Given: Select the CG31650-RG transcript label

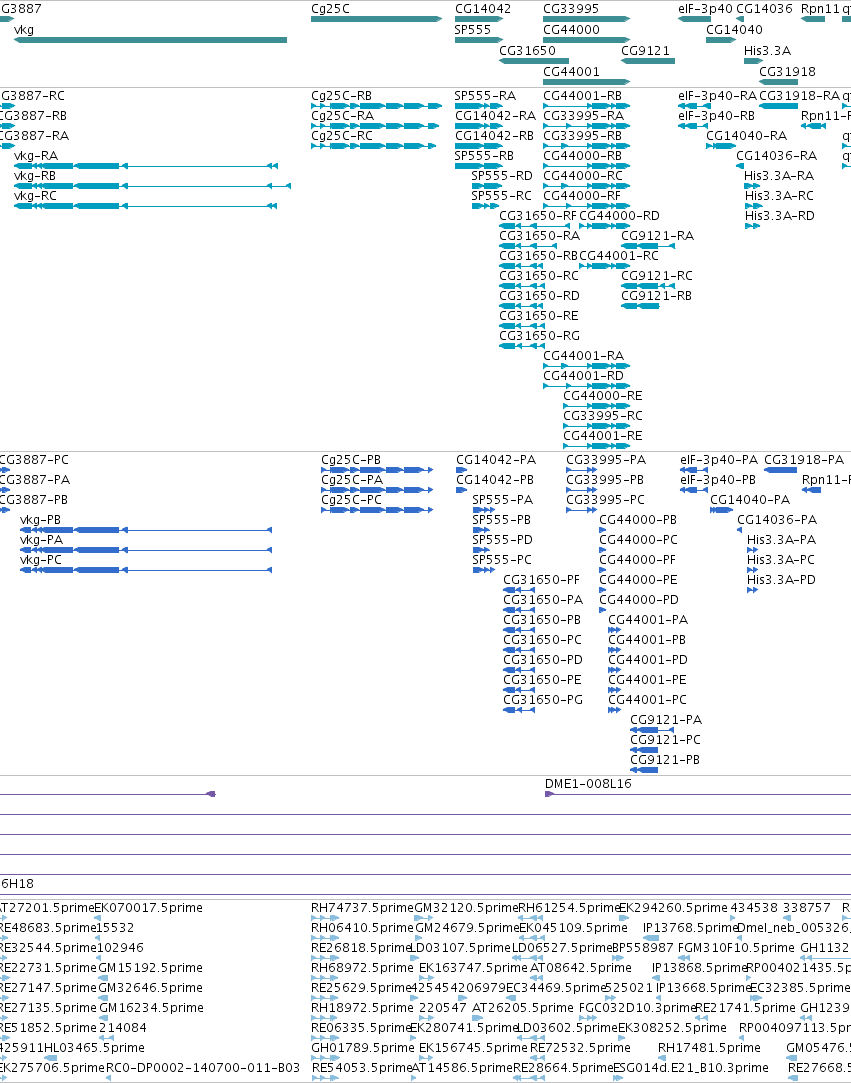Looking at the screenshot, I should pyautogui.click(x=539, y=336).
